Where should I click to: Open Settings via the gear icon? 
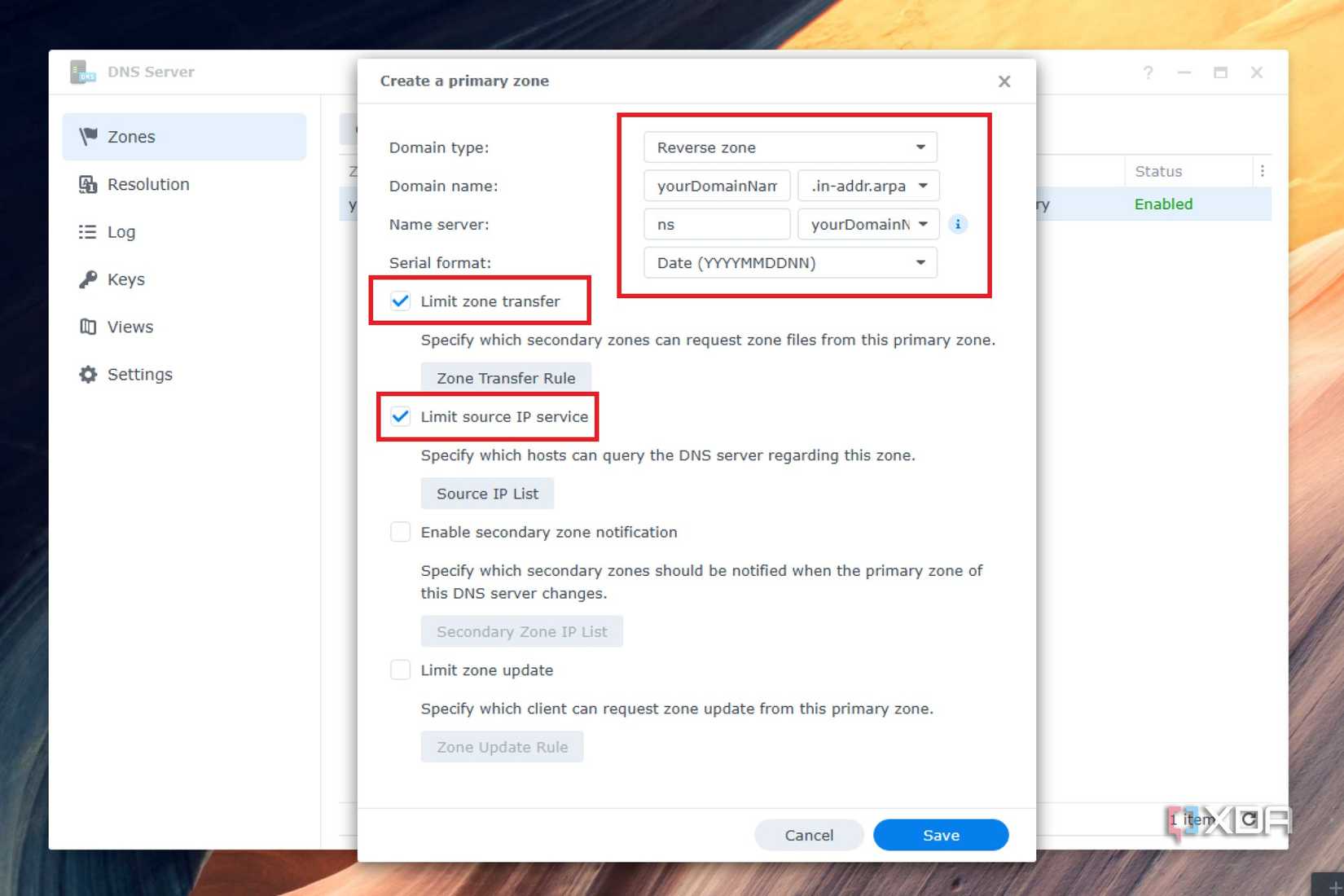(x=87, y=374)
